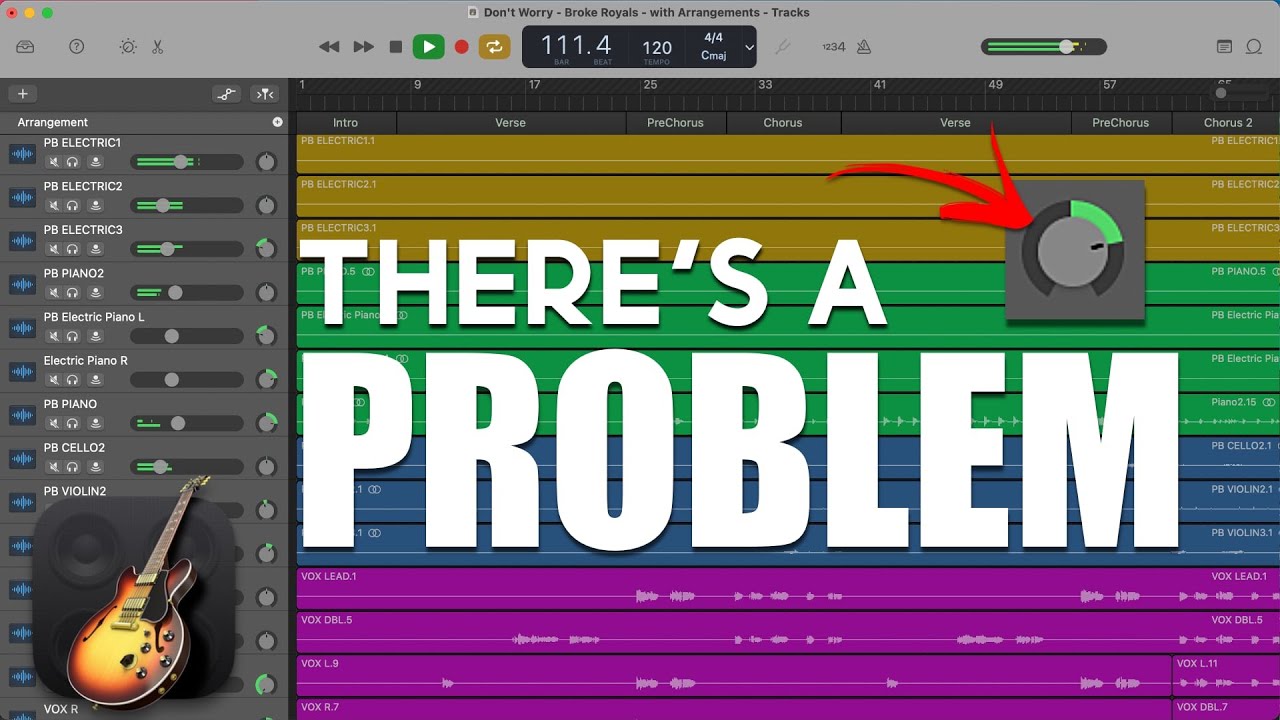This screenshot has height=720, width=1280.
Task: Open Quick Help question mark icon
Action: click(76, 47)
